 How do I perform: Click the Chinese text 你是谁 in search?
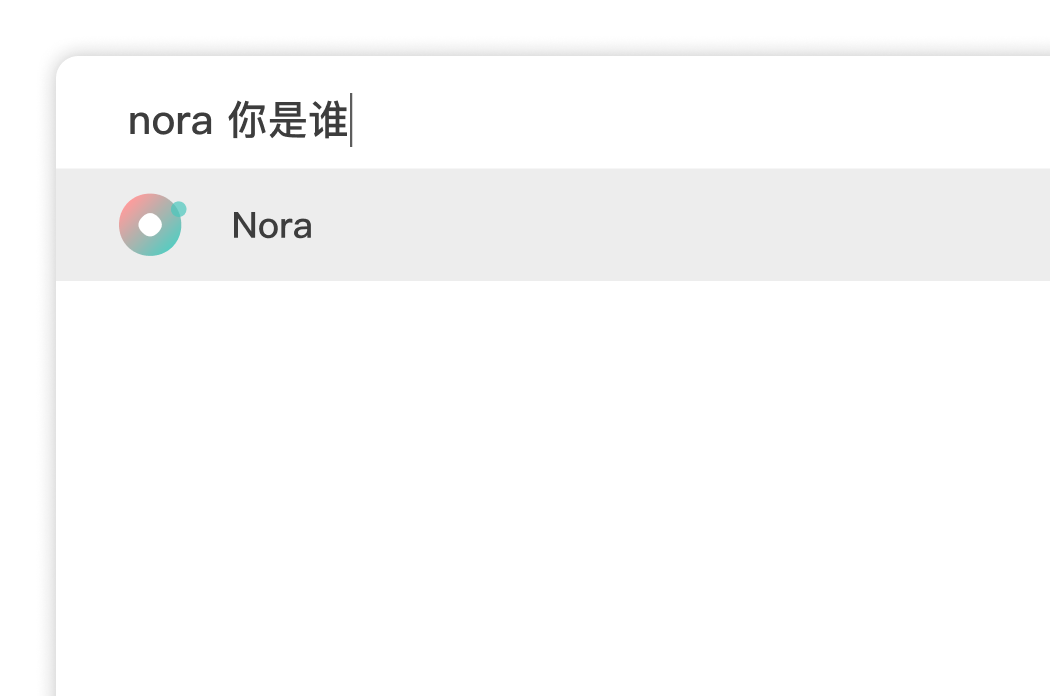(288, 121)
